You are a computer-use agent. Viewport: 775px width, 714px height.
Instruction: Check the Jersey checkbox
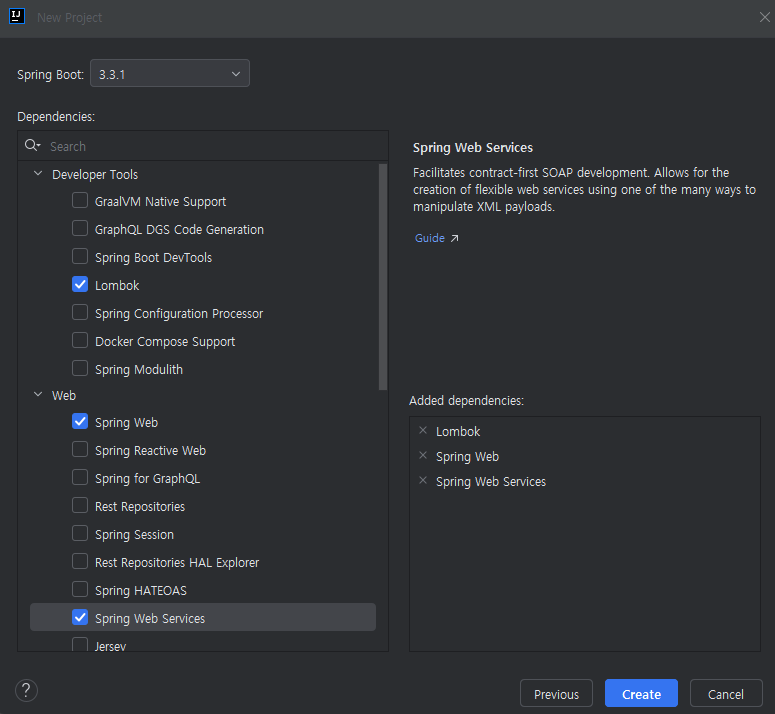80,644
